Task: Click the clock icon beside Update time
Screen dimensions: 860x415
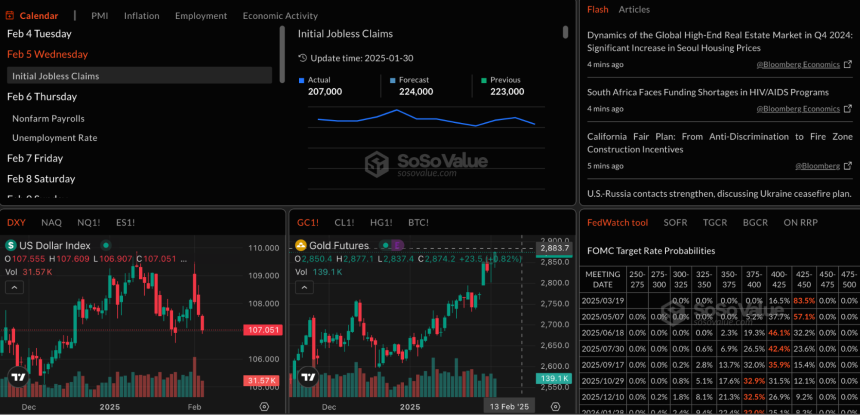Action: [302, 58]
